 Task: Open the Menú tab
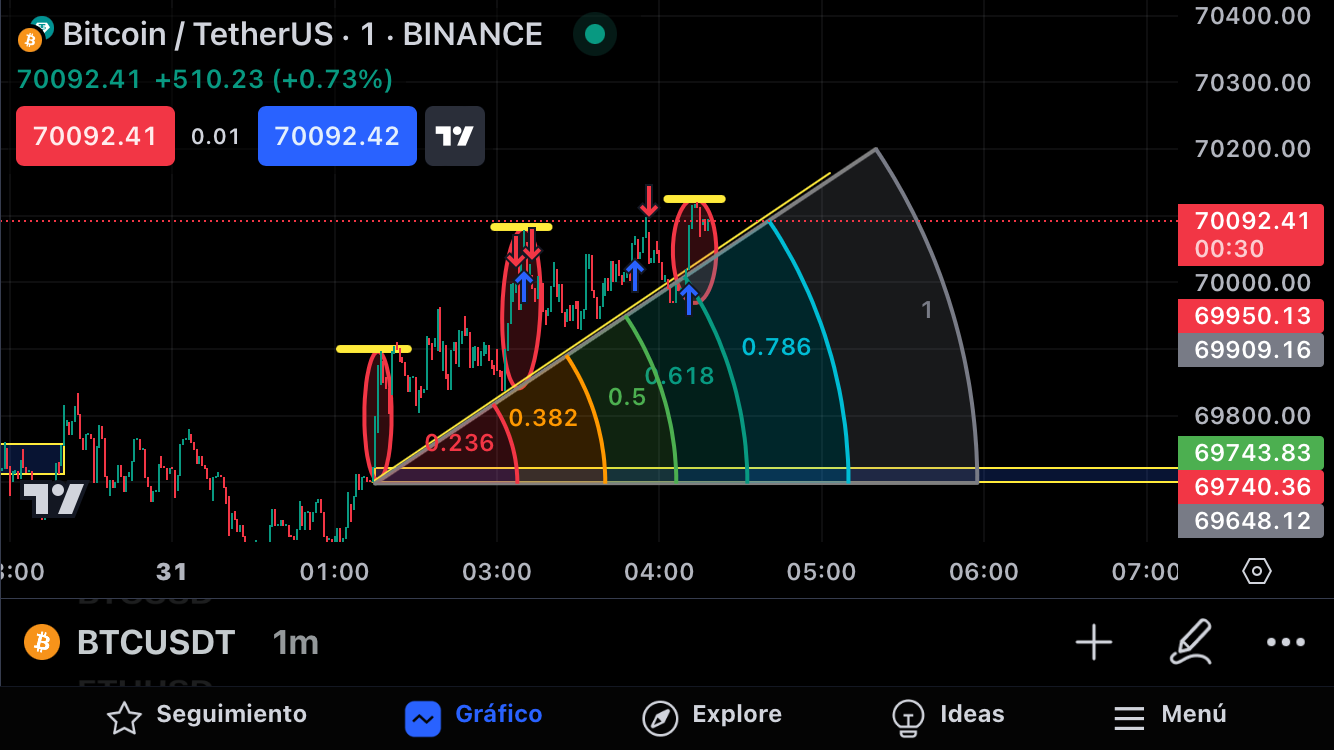pyautogui.click(x=1170, y=715)
